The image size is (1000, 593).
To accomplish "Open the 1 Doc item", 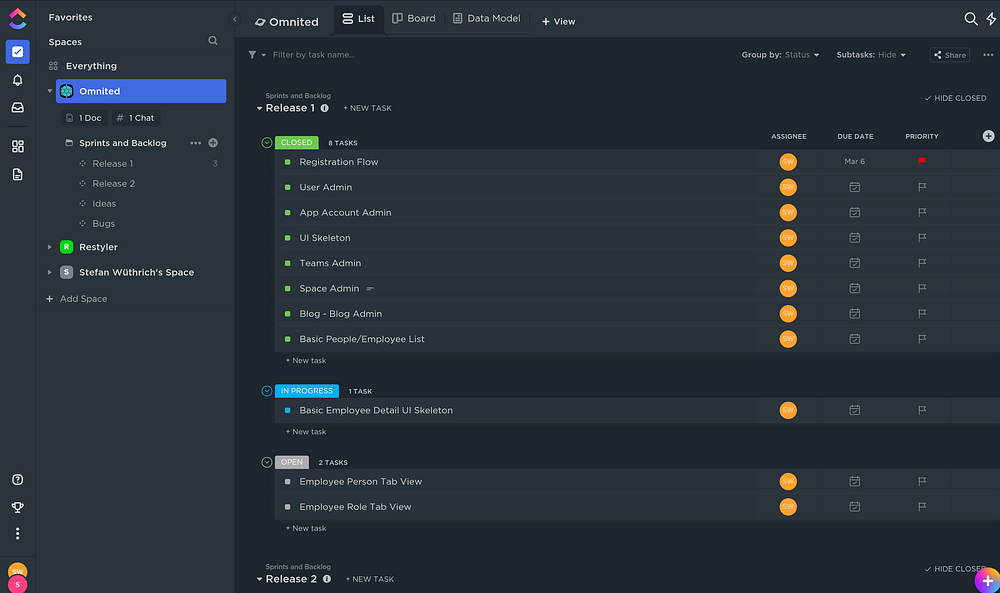I will click(84, 118).
